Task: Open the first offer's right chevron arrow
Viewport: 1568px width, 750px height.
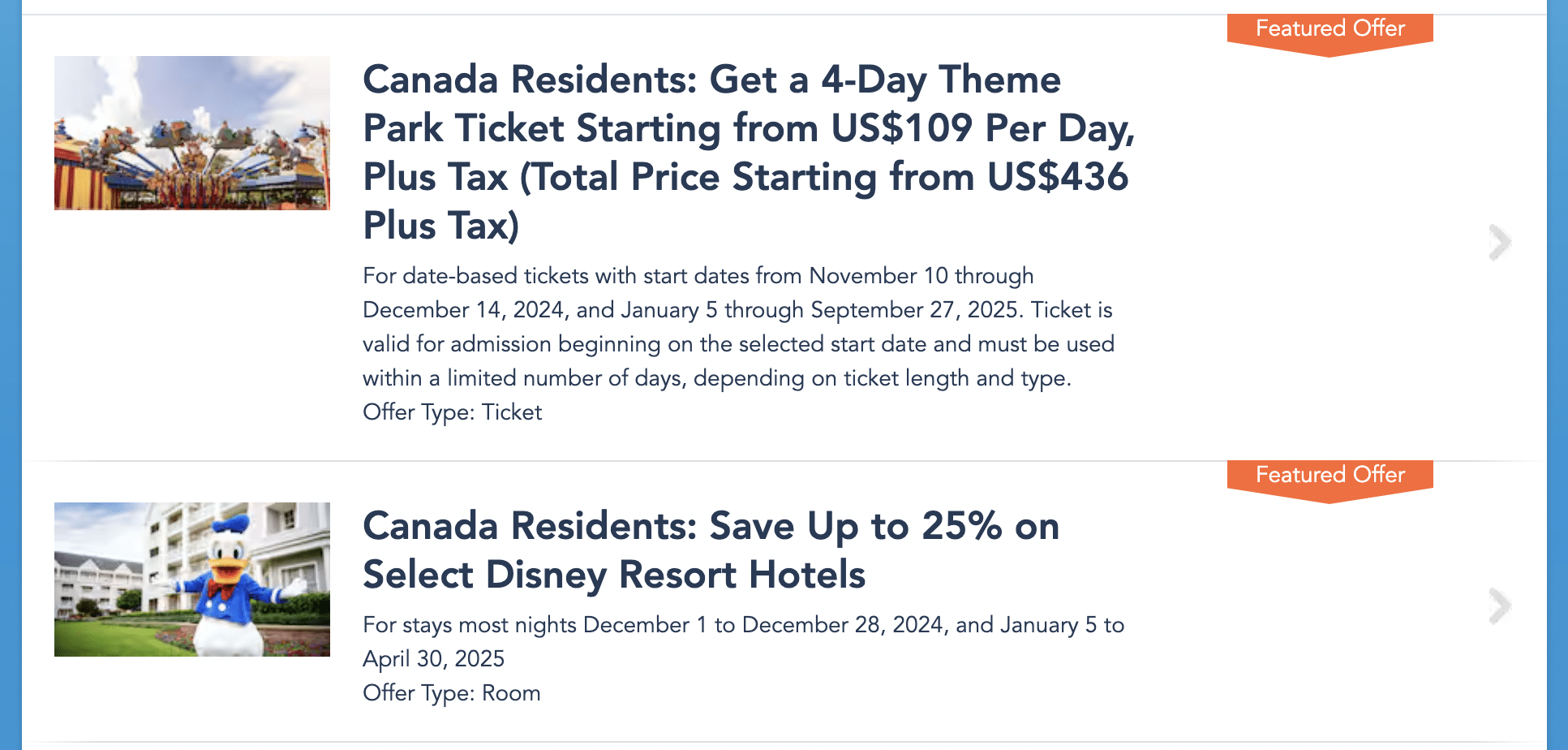Action: (1500, 243)
